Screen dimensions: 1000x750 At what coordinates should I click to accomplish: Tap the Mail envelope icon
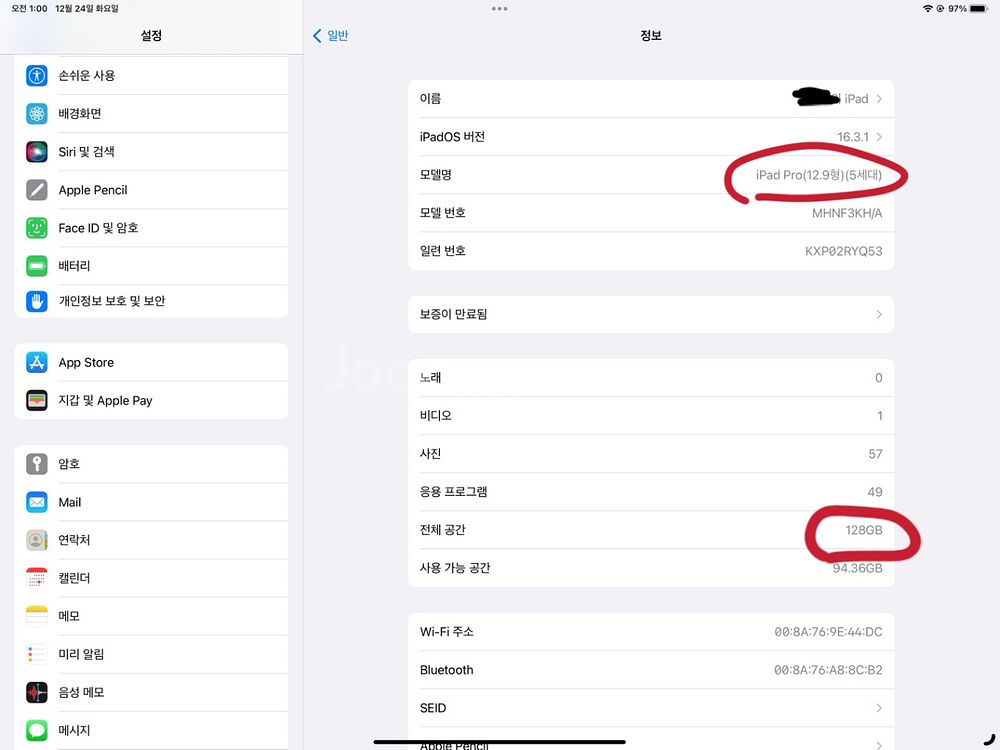(x=36, y=502)
